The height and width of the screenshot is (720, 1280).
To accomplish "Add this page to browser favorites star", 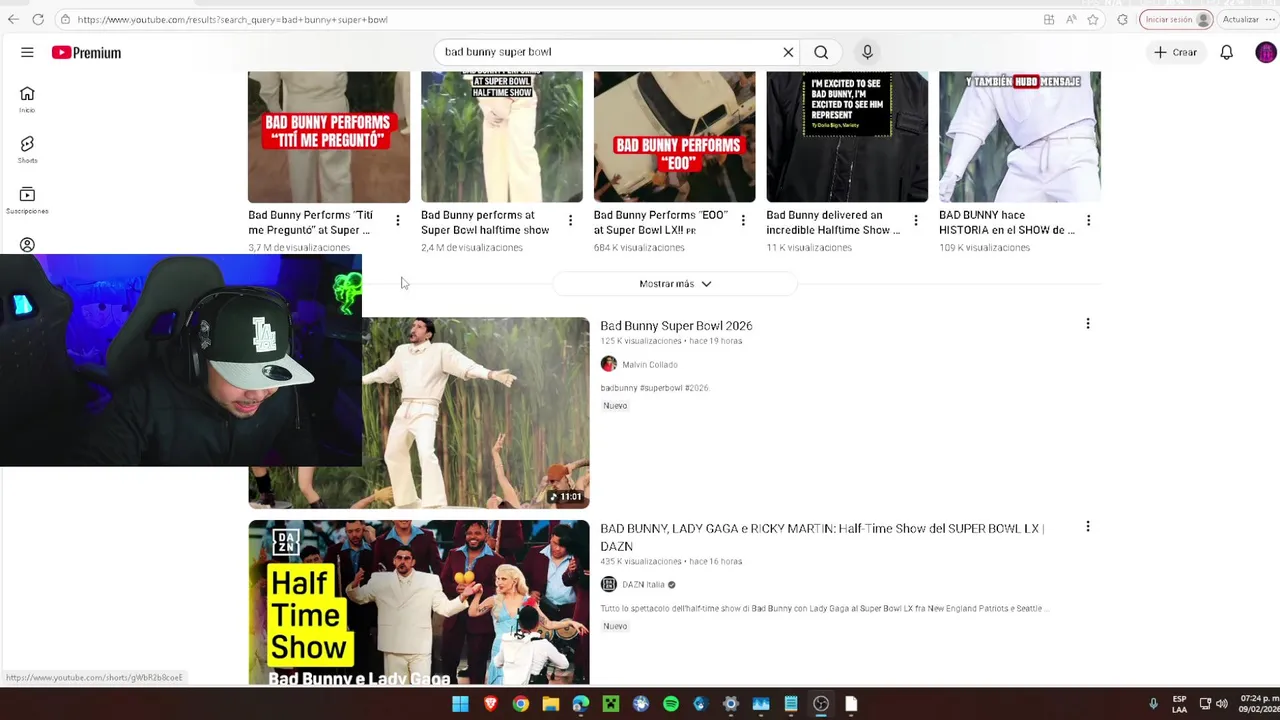I will [x=1093, y=19].
